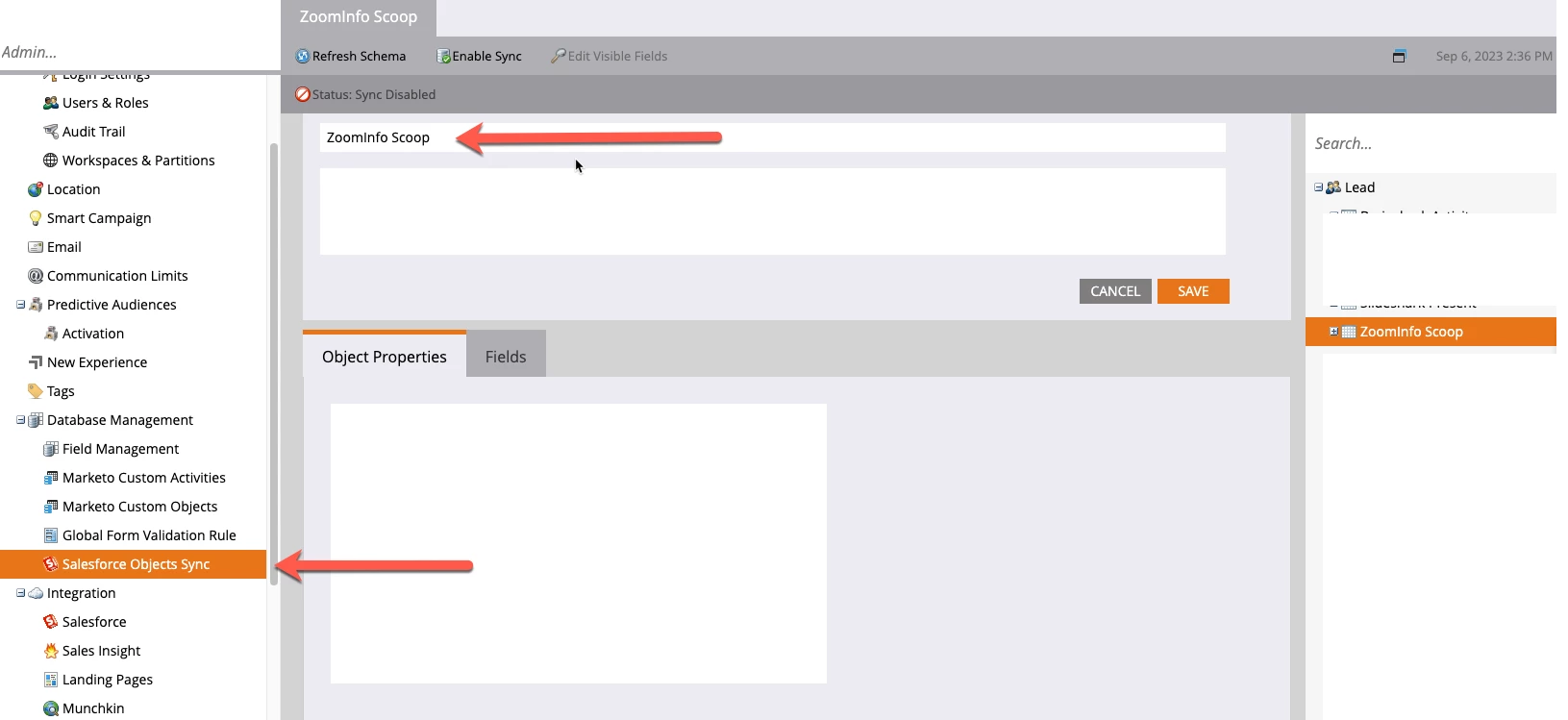Viewport: 1568px width, 720px height.
Task: Switch to the Fields tab
Action: [x=506, y=355]
